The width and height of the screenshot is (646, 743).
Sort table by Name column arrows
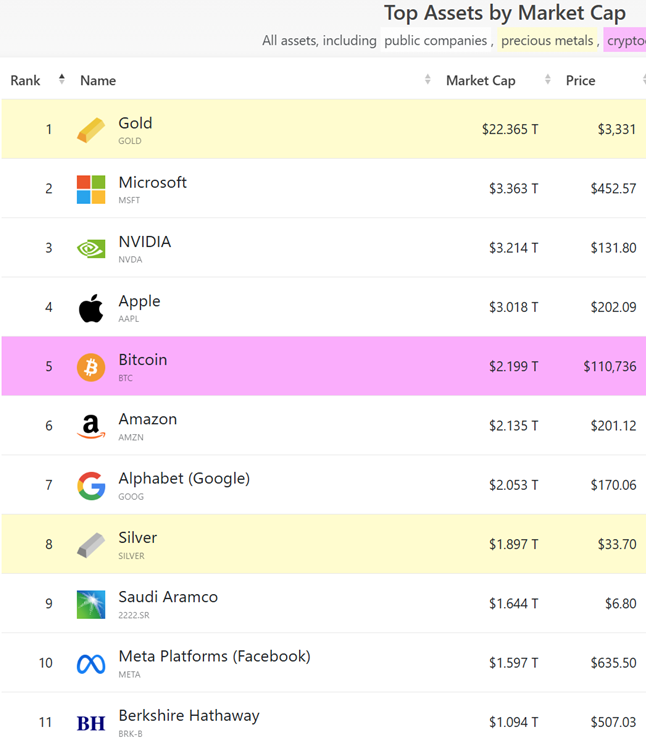point(428,79)
